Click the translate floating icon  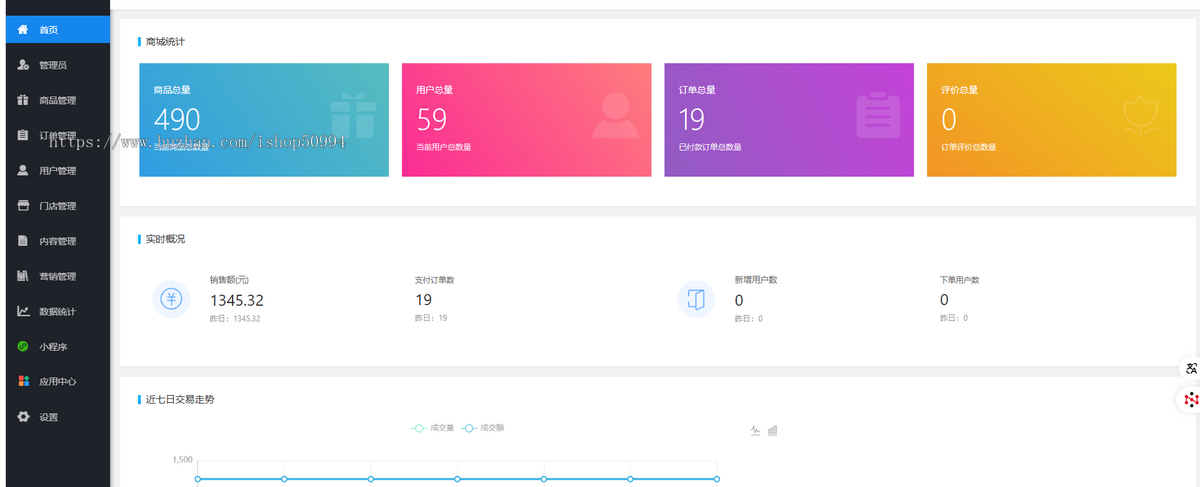coord(1190,368)
